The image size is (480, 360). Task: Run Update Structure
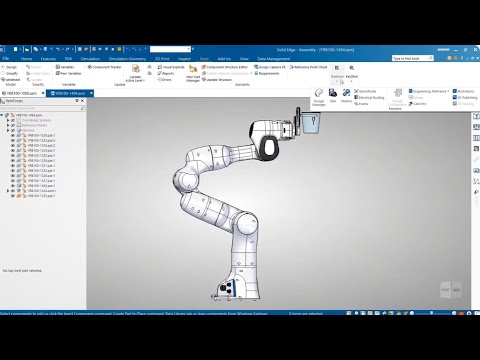pos(217,80)
